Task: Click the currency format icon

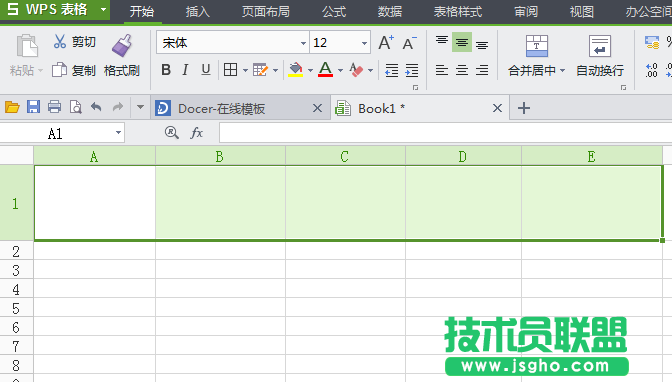Action: (652, 42)
